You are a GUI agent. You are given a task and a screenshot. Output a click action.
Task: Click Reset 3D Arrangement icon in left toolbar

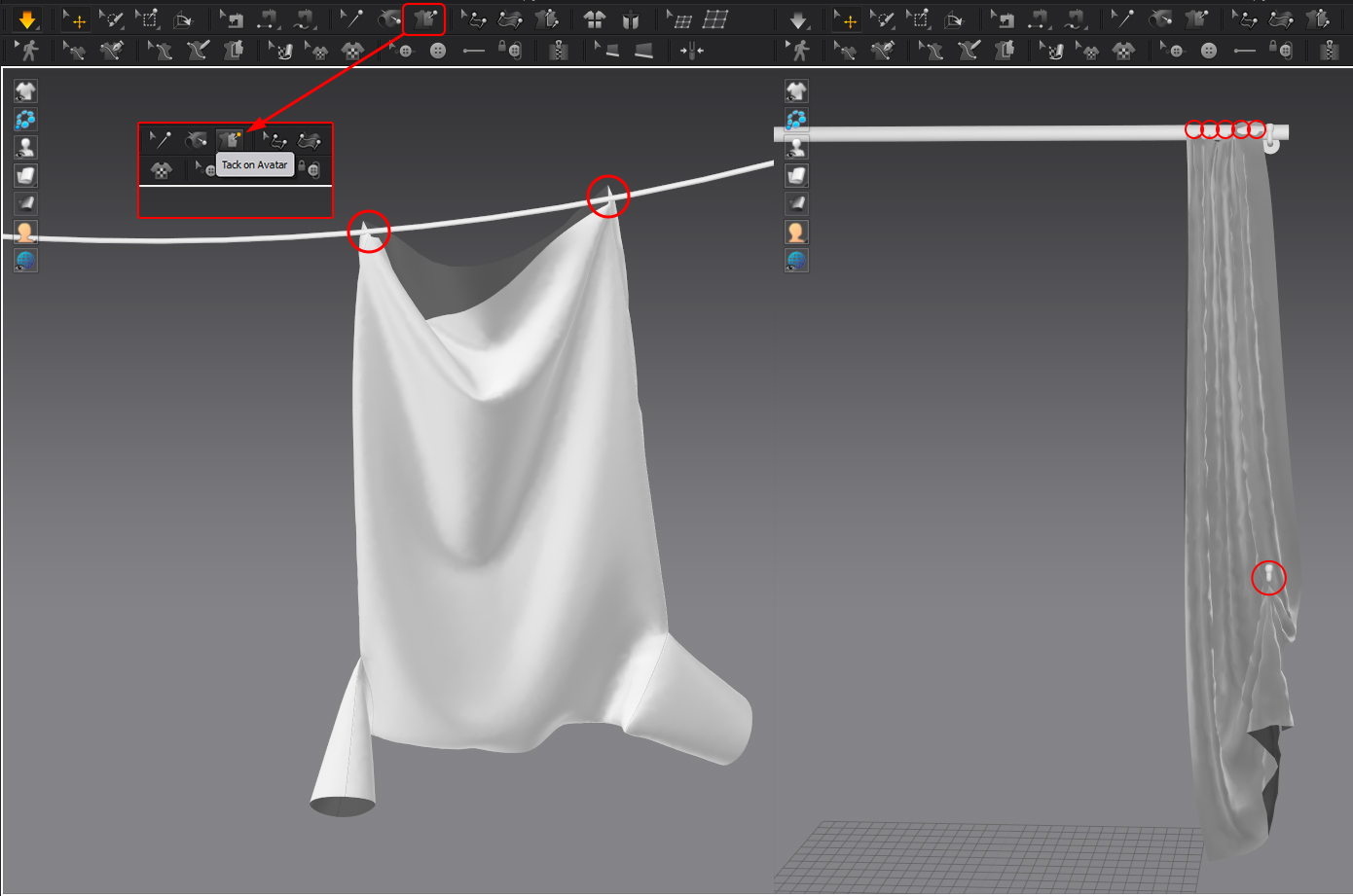pos(631,18)
